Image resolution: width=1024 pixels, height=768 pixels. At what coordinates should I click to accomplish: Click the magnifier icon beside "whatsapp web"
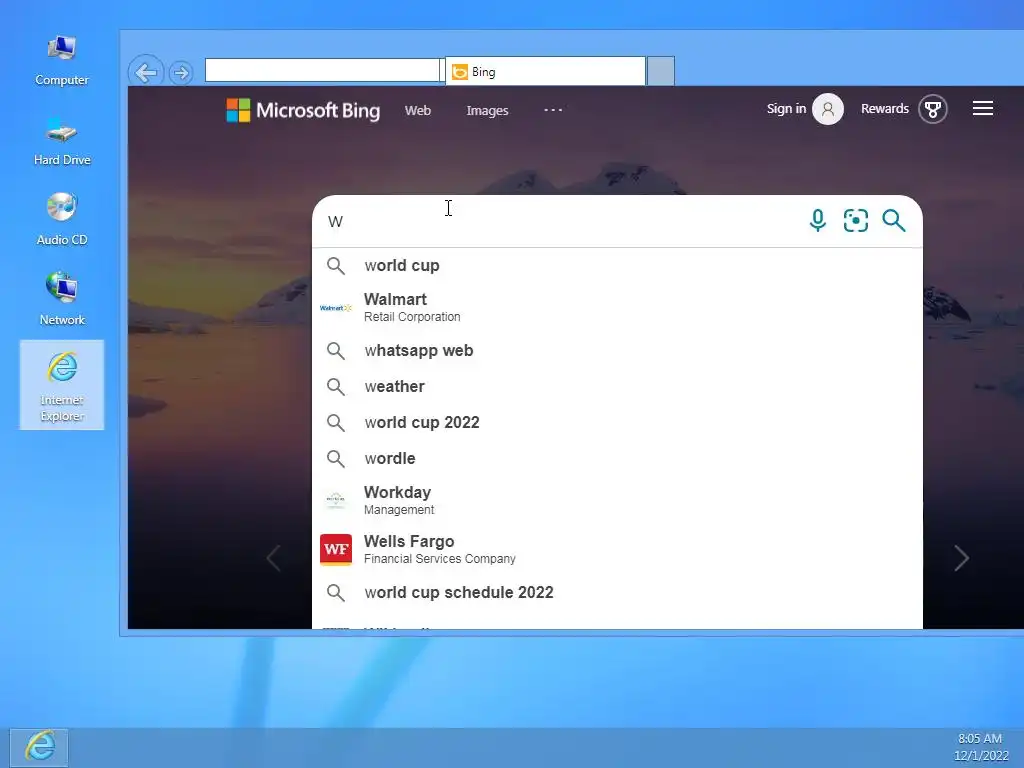(x=336, y=351)
